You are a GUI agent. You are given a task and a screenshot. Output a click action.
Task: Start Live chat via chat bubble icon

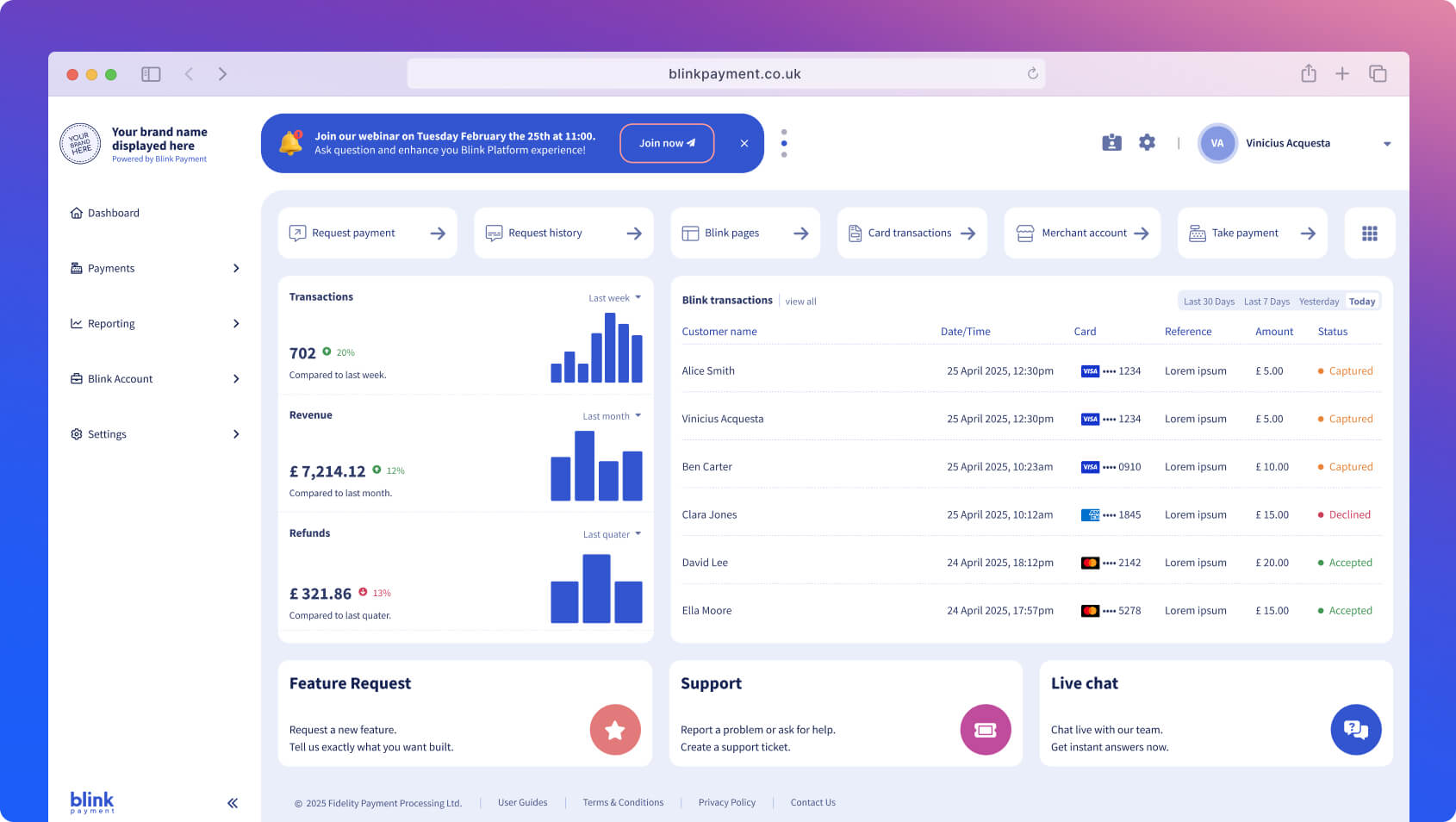1356,730
